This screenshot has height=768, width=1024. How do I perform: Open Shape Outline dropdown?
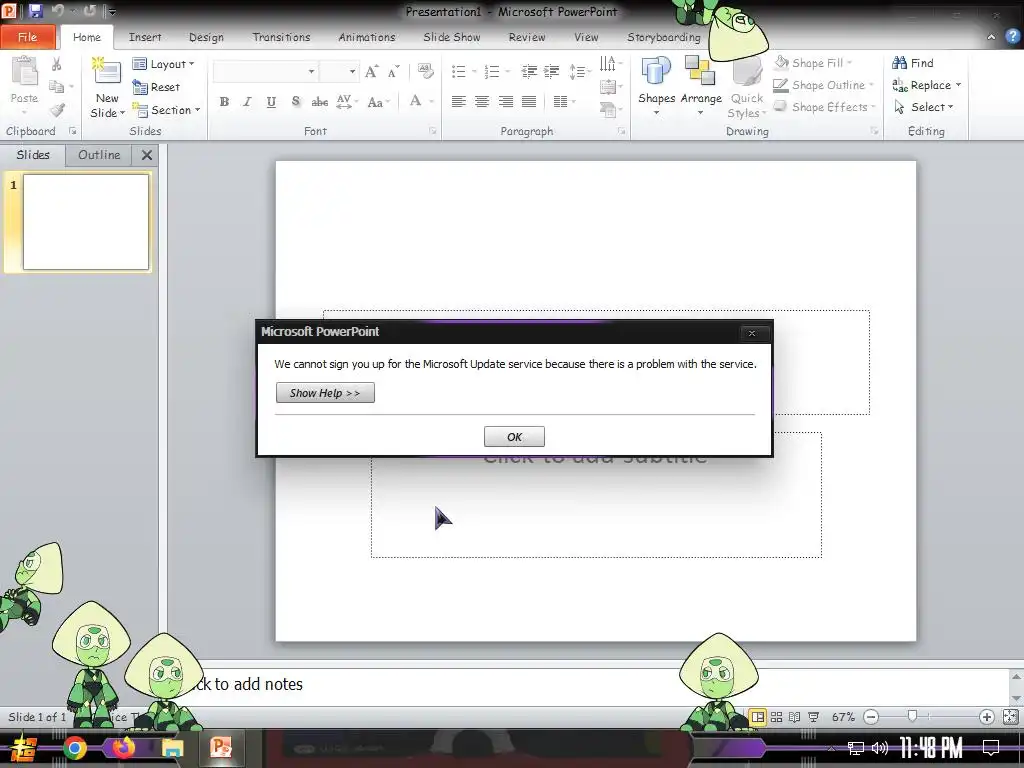823,85
